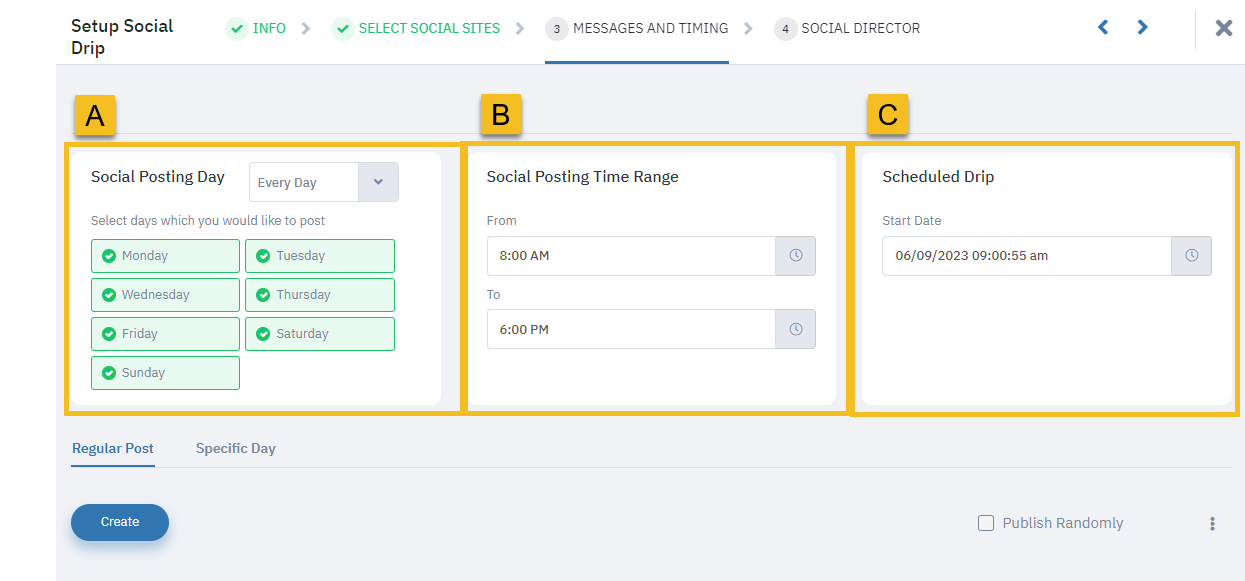Screen dimensions: 1245x581
Task: Toggle Monday posting day
Action: [x=165, y=256]
